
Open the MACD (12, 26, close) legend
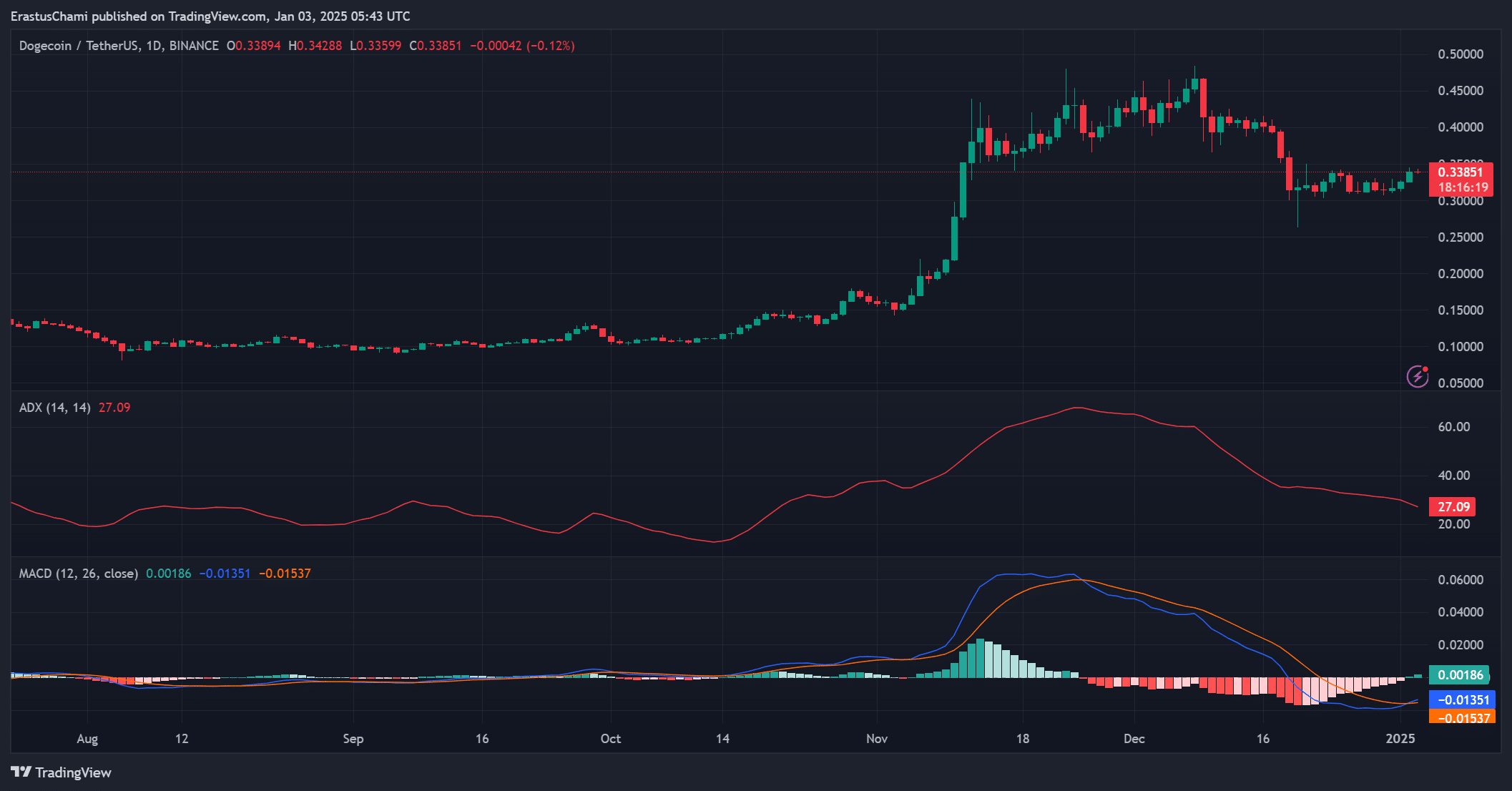point(78,574)
